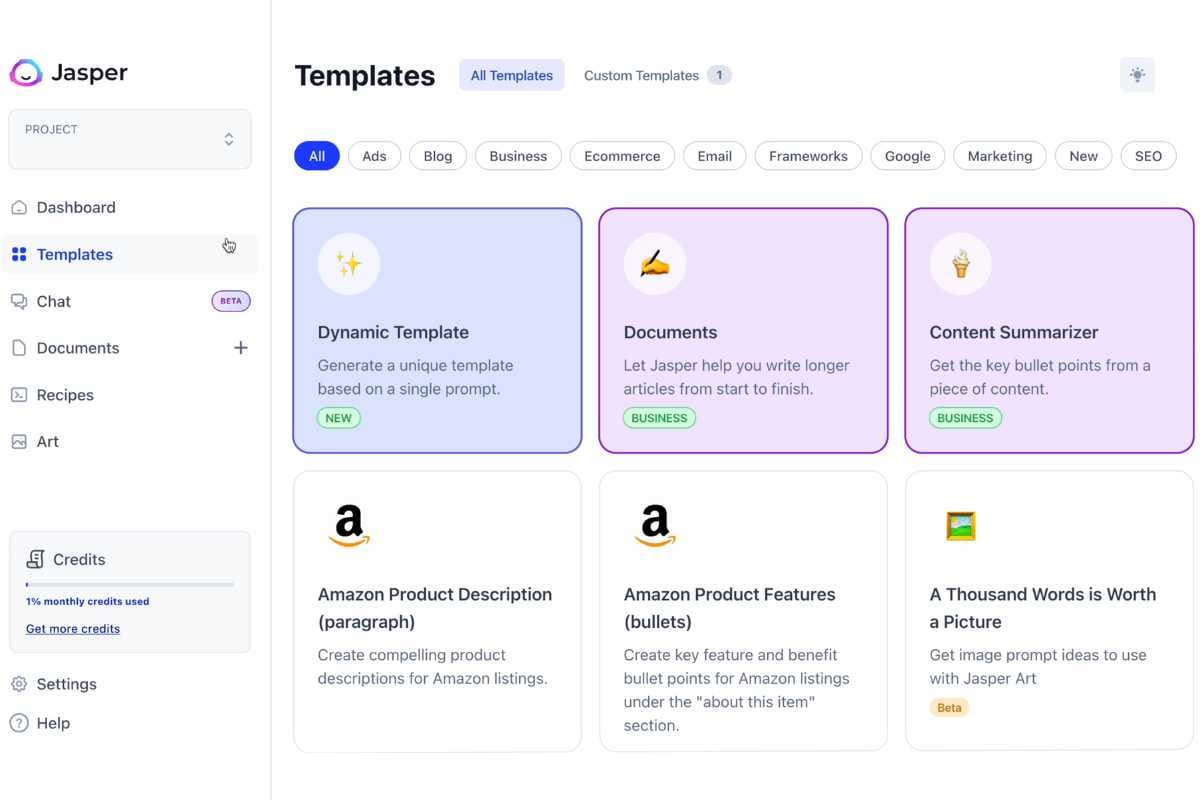The image size is (1200, 800).
Task: Open the Dashboard home icon
Action: [x=19, y=208]
